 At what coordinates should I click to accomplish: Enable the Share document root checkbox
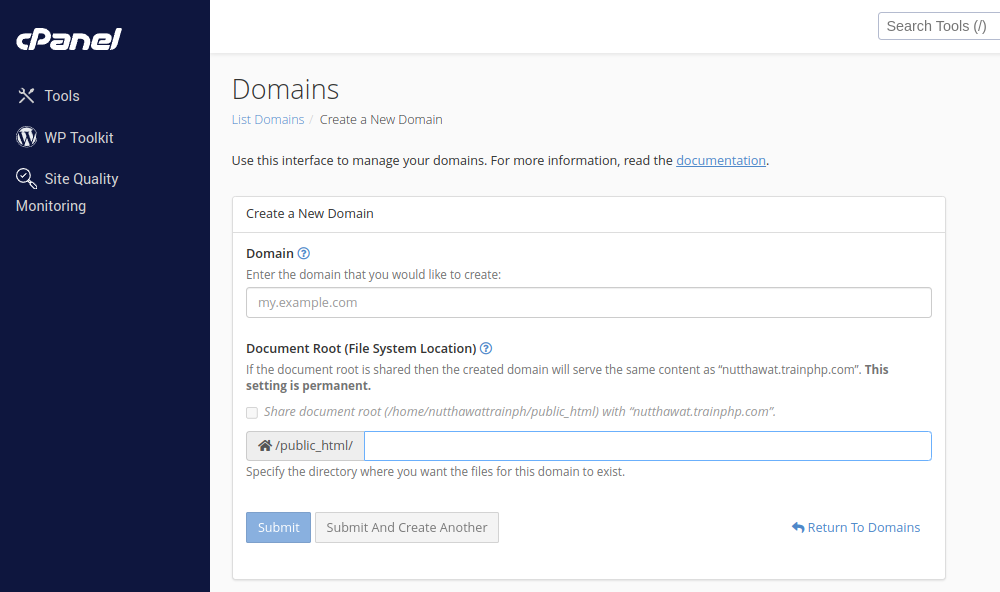(252, 412)
